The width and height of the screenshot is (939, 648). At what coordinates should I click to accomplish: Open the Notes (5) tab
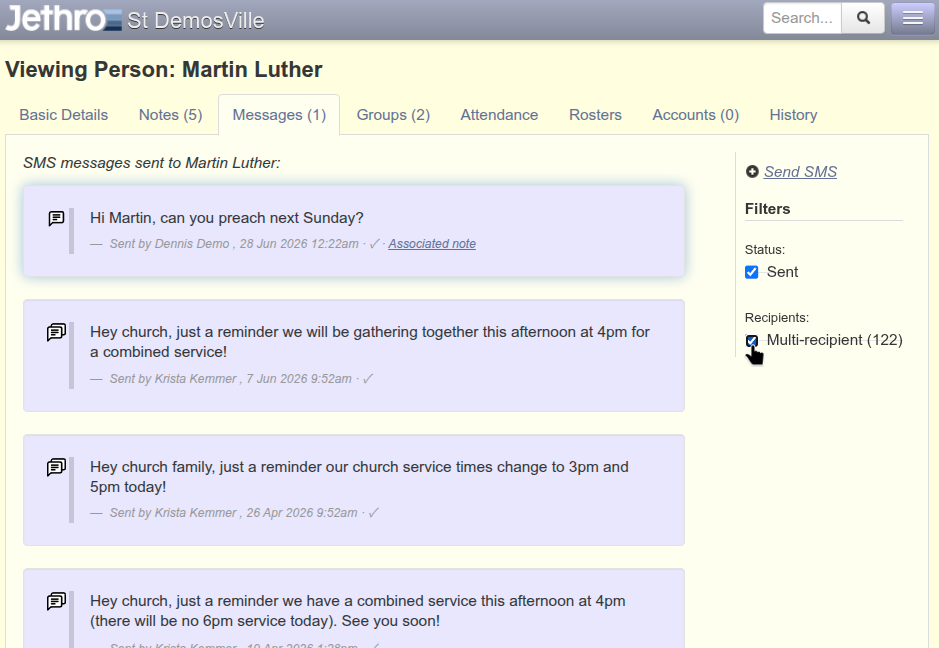tap(171, 115)
